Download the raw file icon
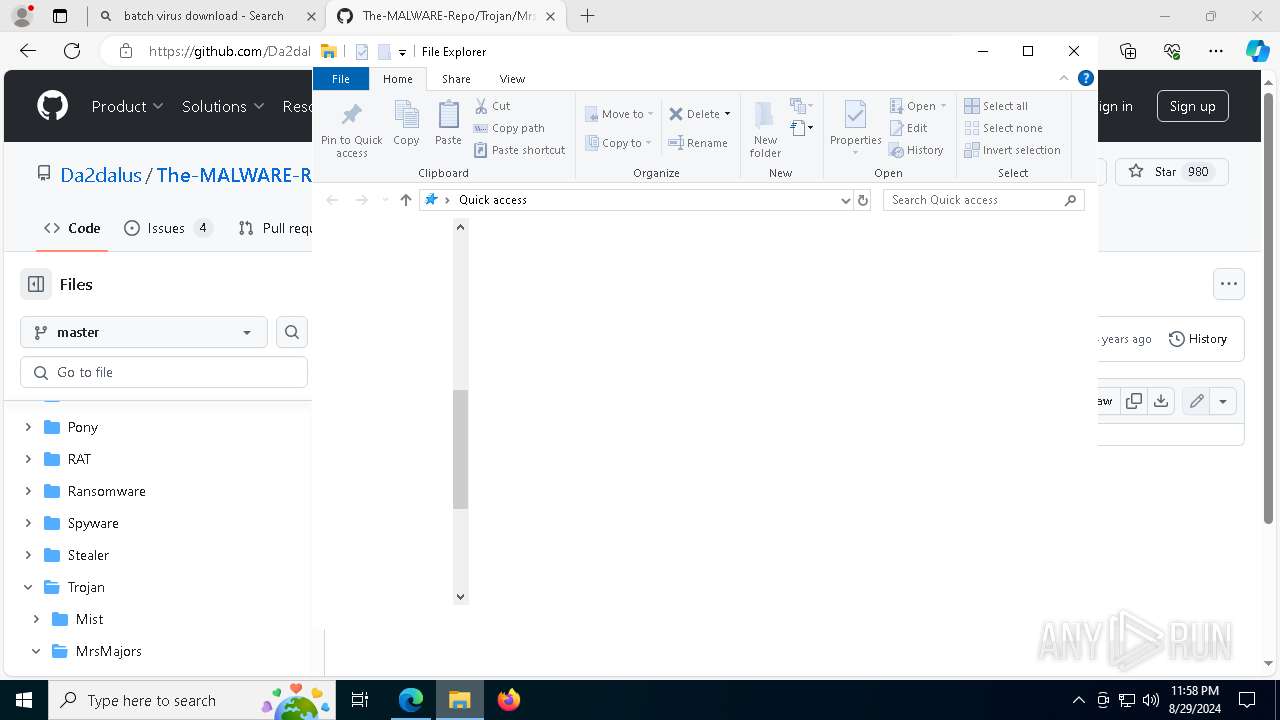This screenshot has width=1280, height=720. point(1161,401)
